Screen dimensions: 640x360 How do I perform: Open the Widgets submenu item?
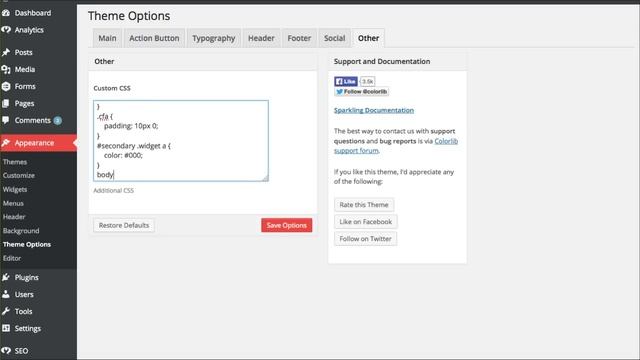tap(15, 189)
